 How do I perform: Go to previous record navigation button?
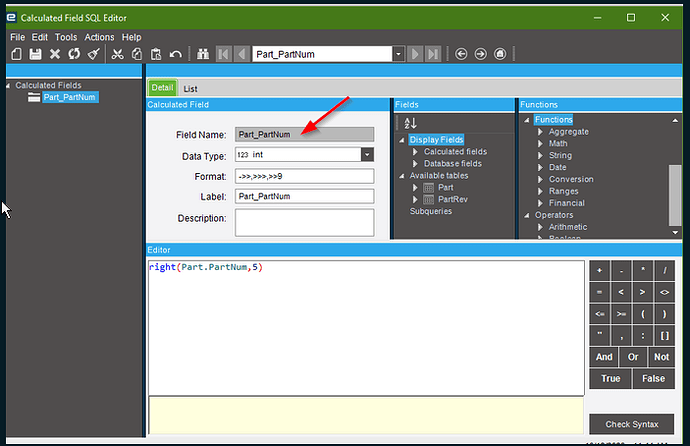242,54
